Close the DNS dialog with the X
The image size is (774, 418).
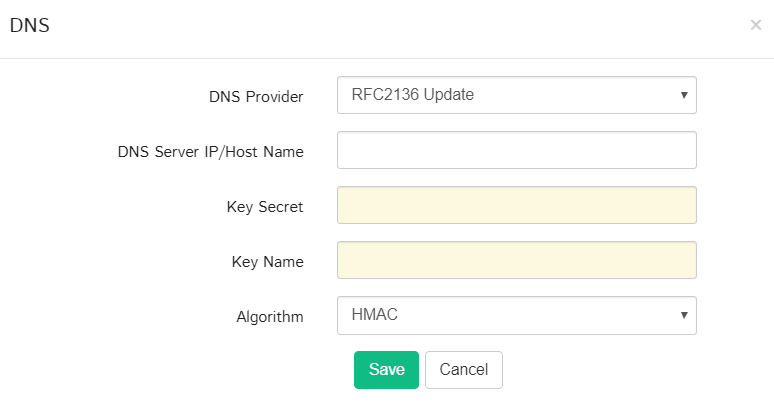pos(755,25)
